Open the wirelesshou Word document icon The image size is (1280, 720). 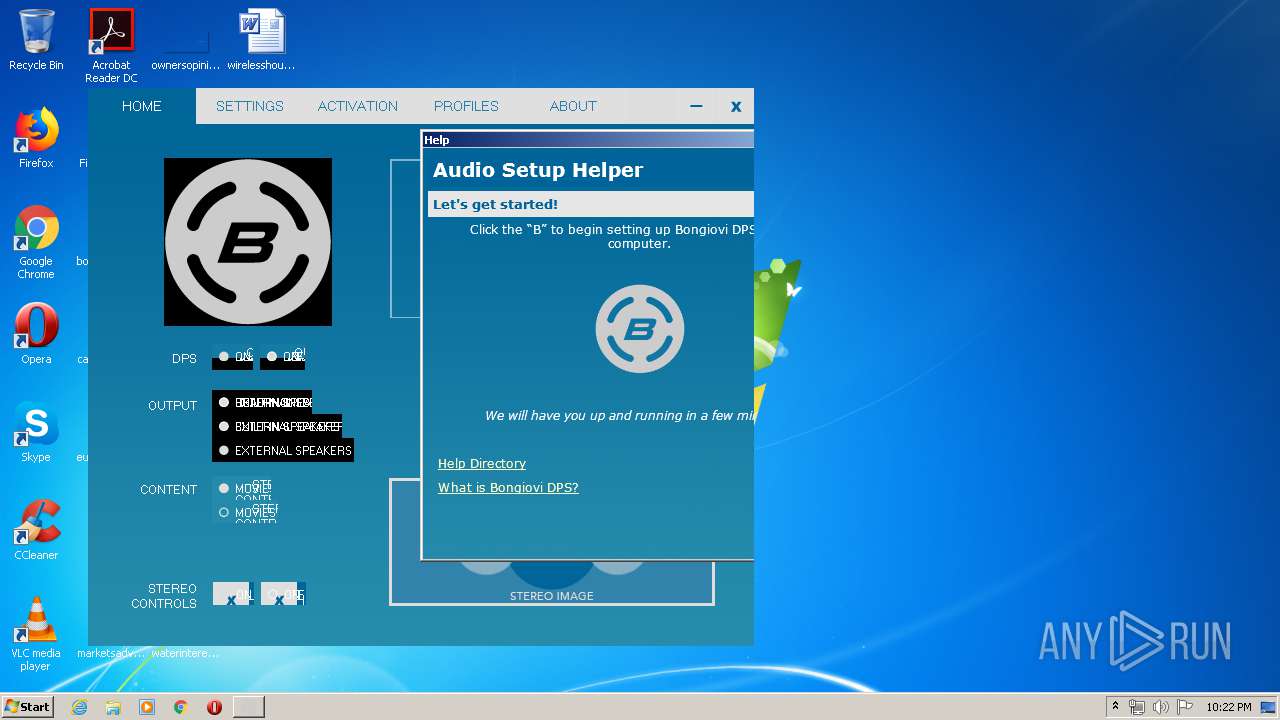click(261, 40)
